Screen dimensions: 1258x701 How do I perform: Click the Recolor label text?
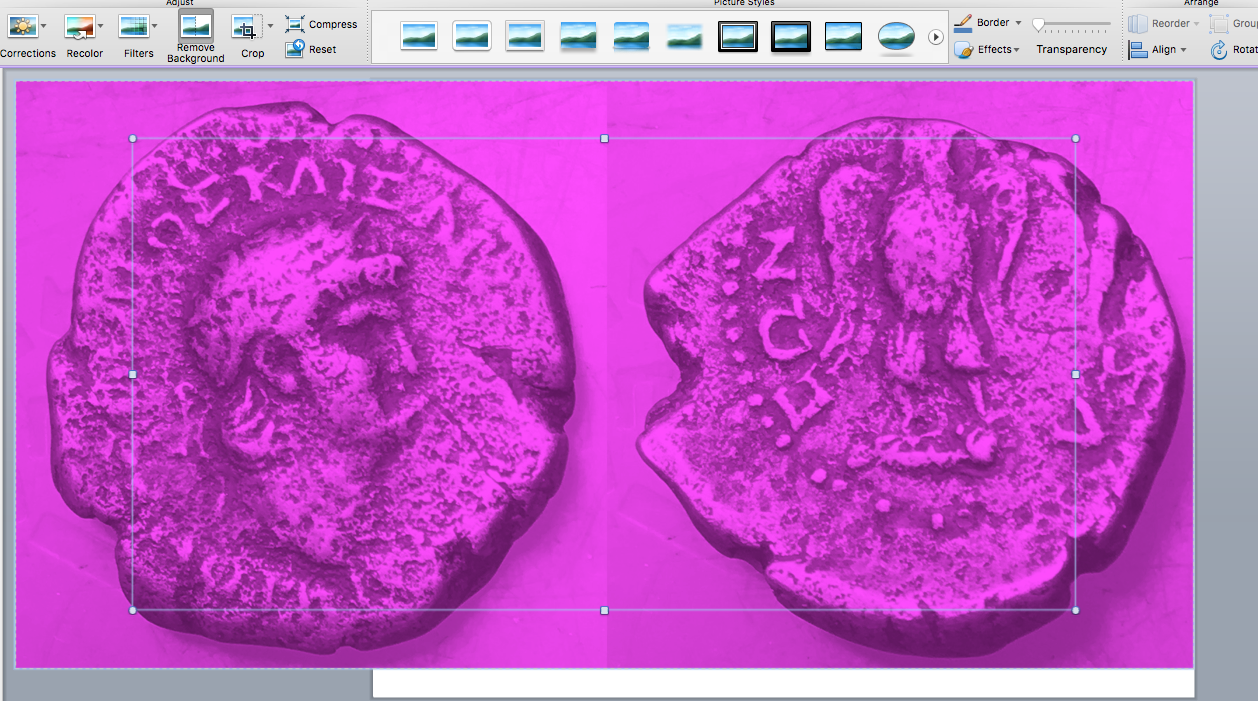point(85,53)
